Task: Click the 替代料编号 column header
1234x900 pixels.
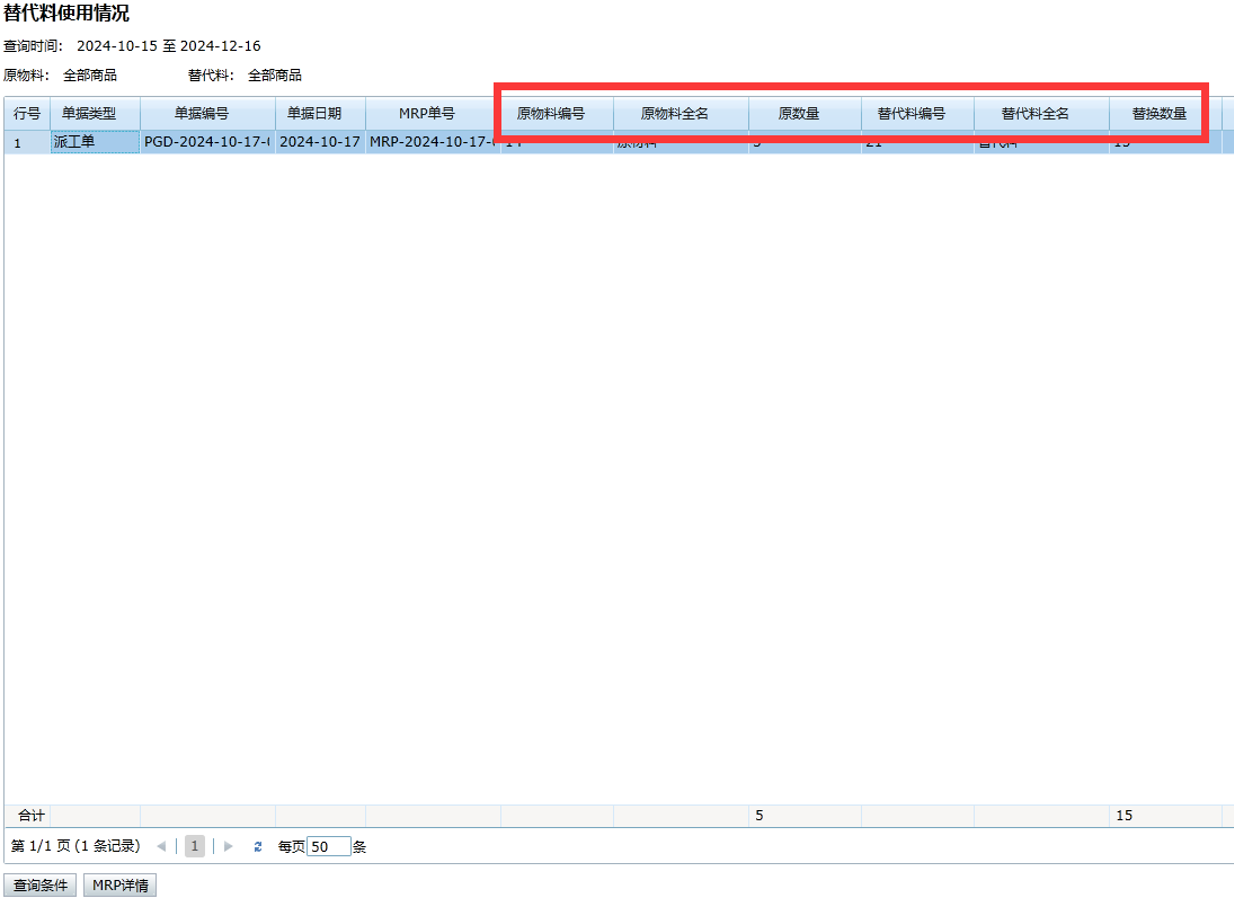Action: 917,114
